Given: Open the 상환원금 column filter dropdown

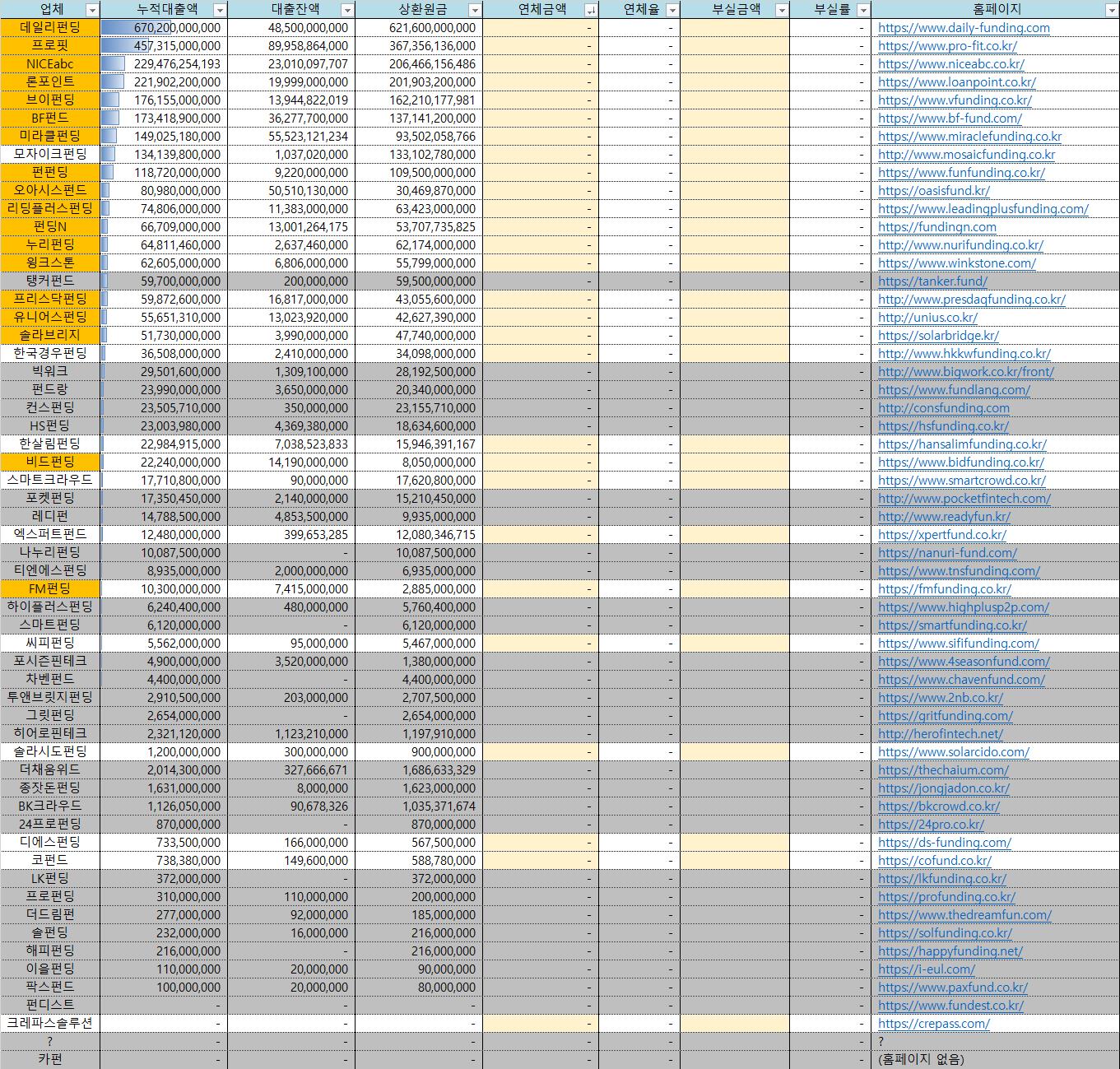Looking at the screenshot, I should tap(475, 10).
